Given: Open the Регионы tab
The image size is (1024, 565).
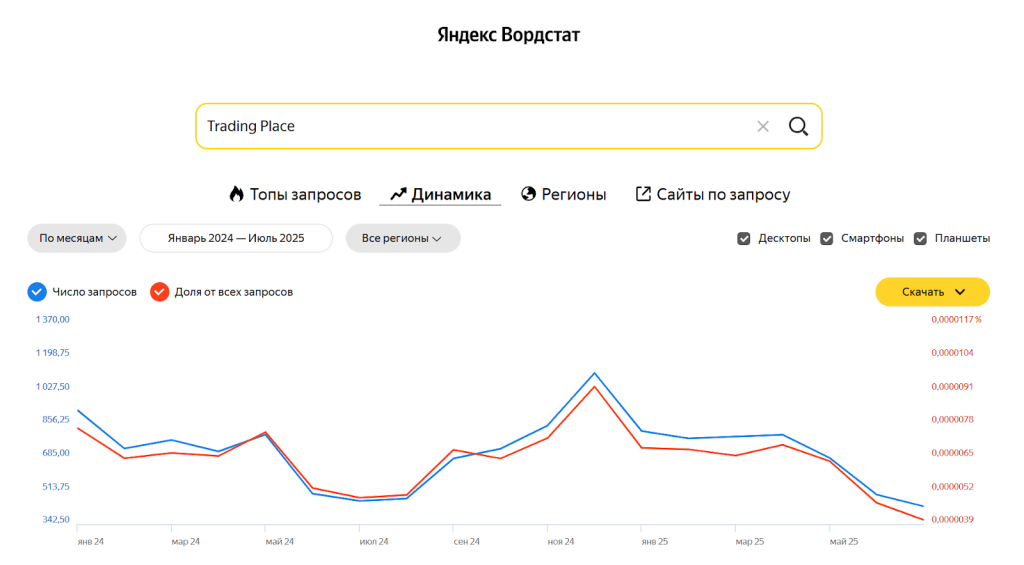Looking at the screenshot, I should (x=574, y=194).
